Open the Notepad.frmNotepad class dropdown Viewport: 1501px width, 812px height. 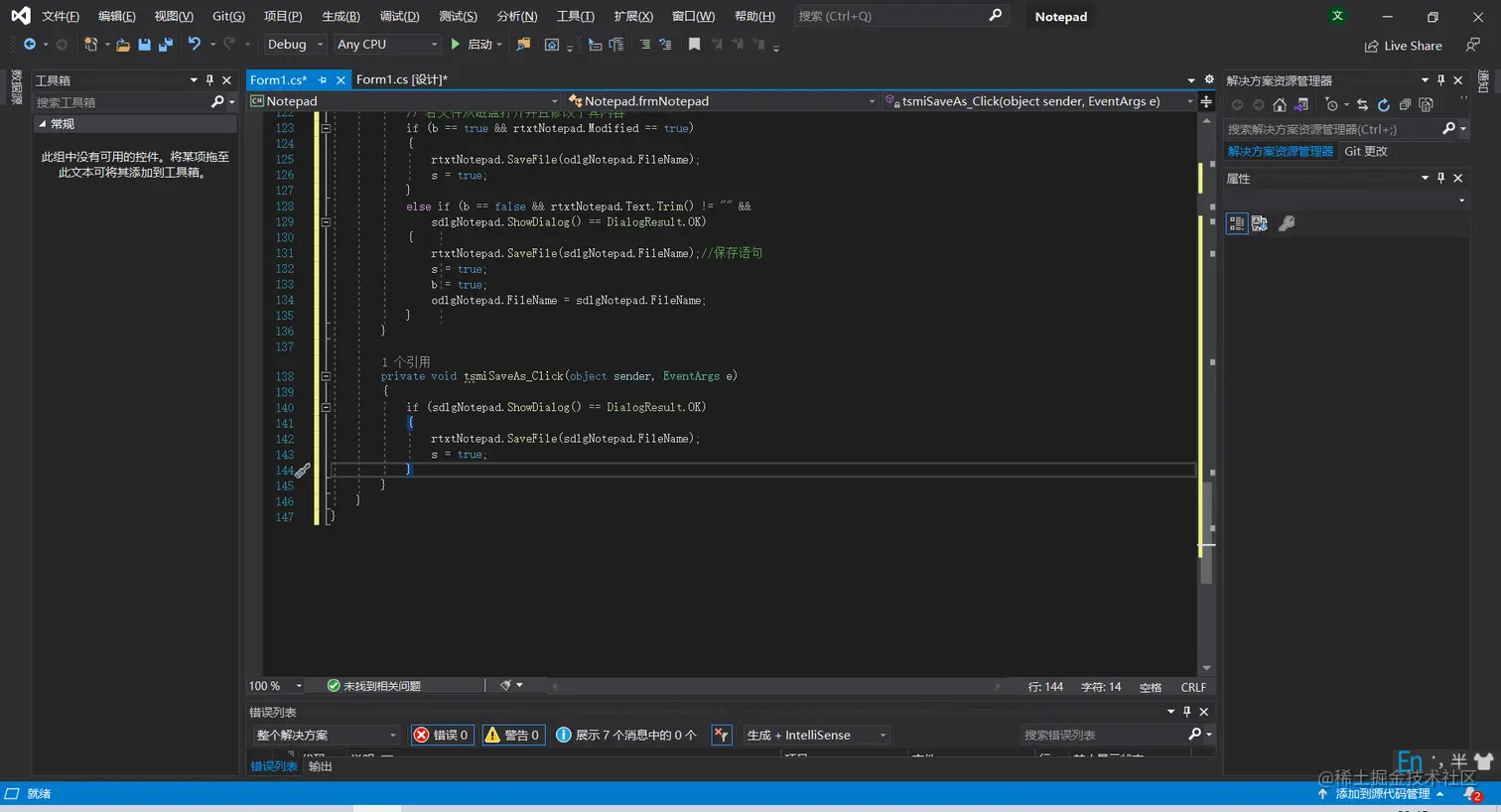pyautogui.click(x=722, y=101)
